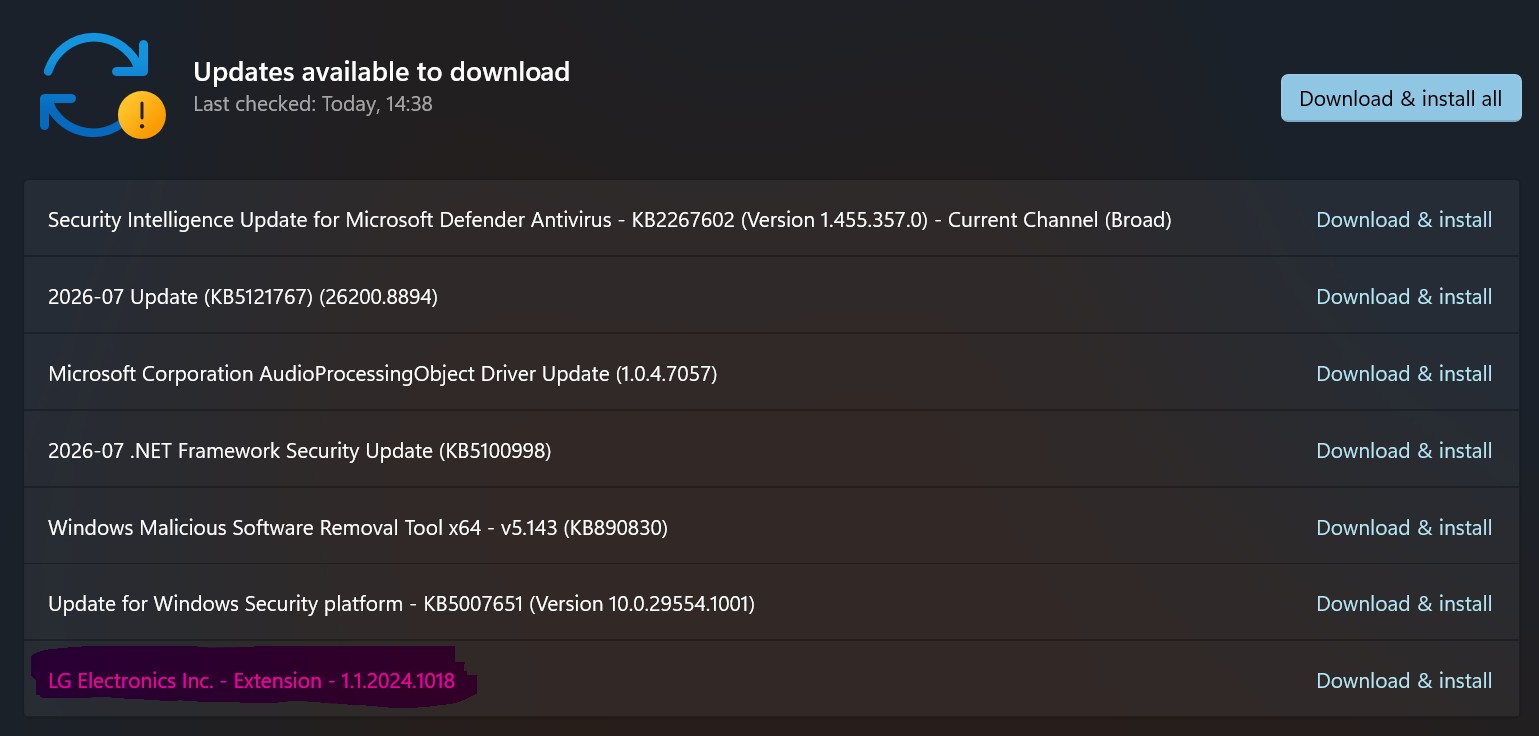Select the 2026-07 Update (KB5121767) entry text
The width and height of the screenshot is (1539, 736).
pos(243,296)
